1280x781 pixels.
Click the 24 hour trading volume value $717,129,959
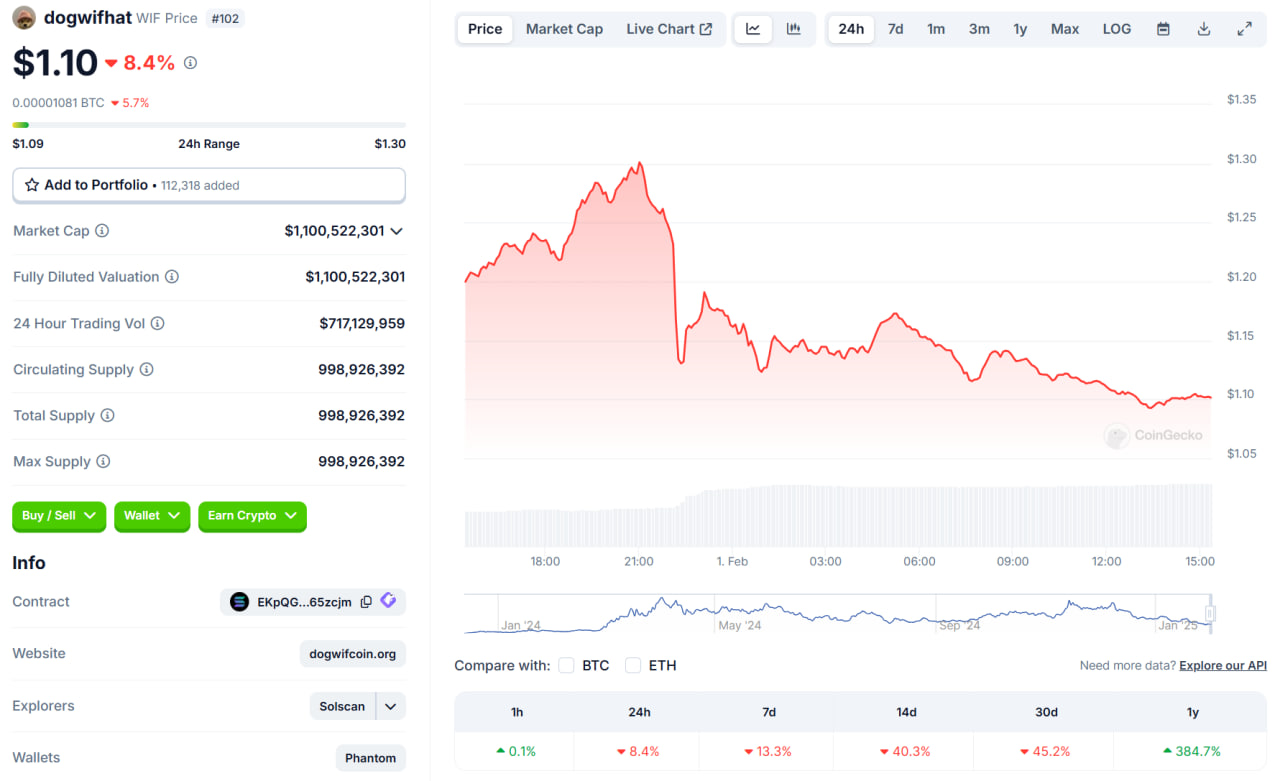(362, 323)
